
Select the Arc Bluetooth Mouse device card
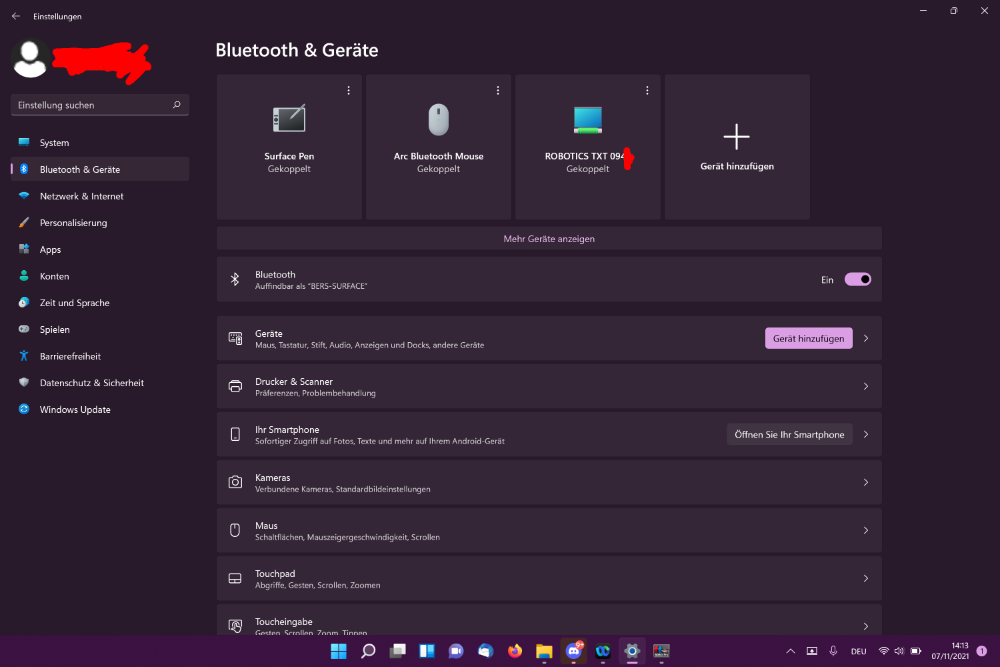point(438,147)
